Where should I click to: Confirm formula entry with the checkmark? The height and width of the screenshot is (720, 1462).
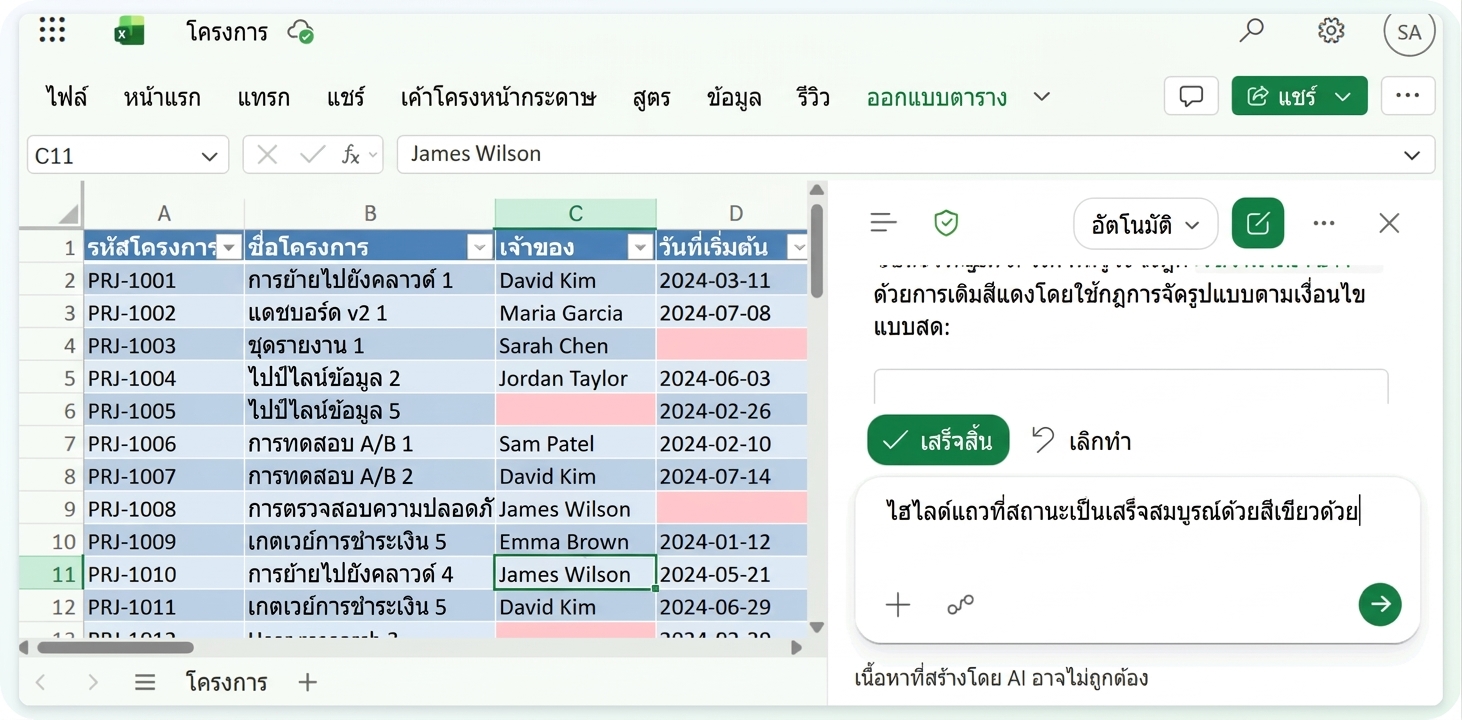(313, 155)
